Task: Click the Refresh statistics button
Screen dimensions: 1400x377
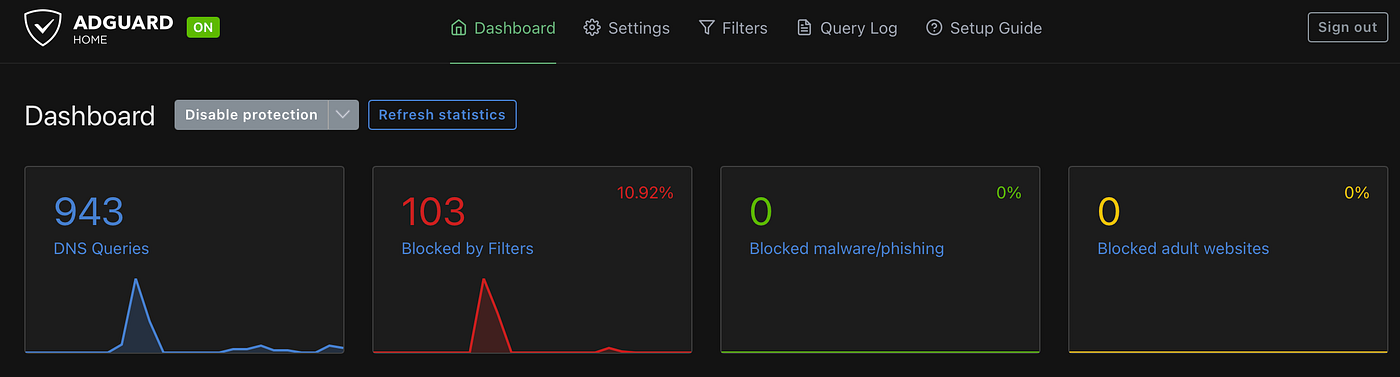Action: [x=442, y=115]
